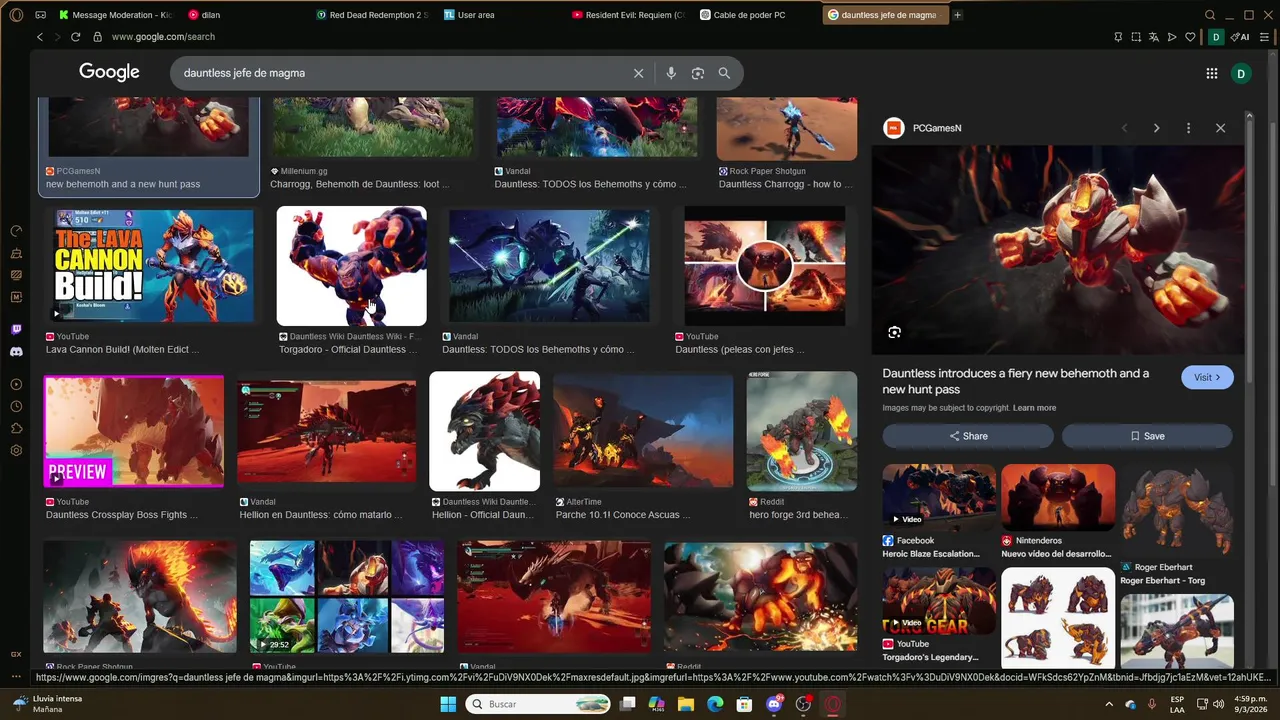Close the PCGamesN image preview panel
Screen dimensions: 1280x720
pos(1220,128)
